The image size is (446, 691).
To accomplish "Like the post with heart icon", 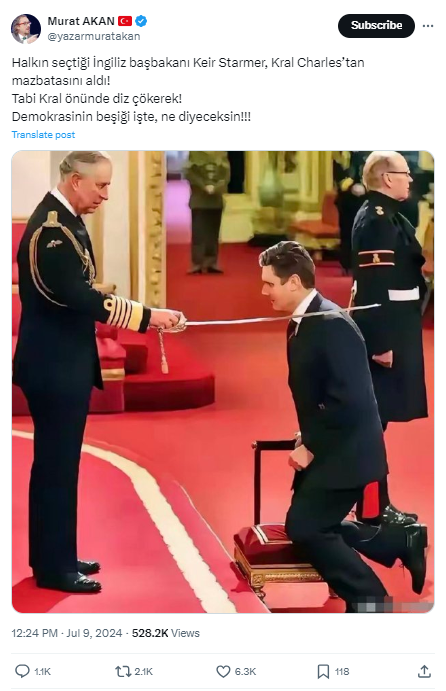I will tap(223, 672).
